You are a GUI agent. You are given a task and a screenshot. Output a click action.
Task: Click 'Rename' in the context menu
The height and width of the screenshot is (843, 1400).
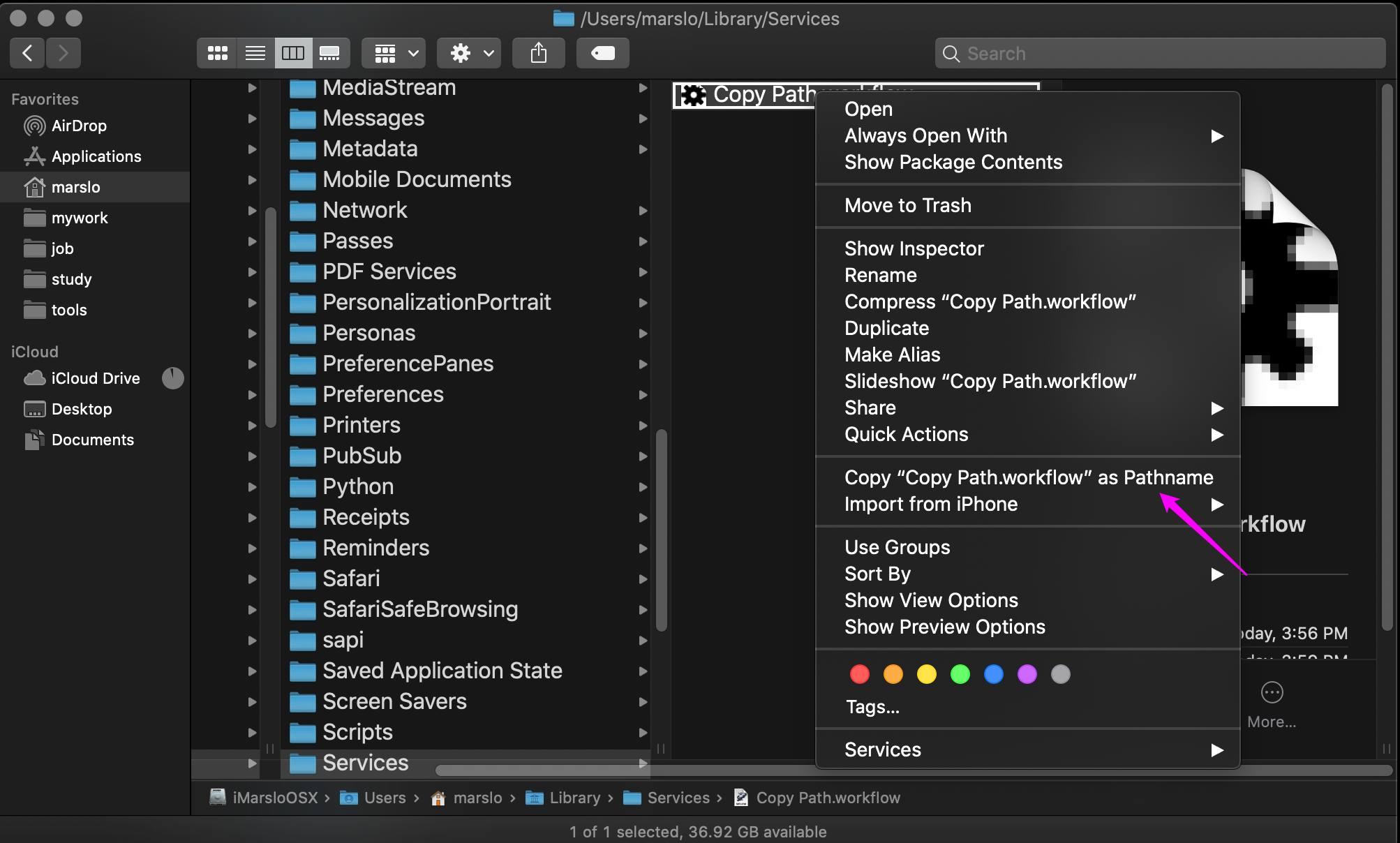click(x=877, y=275)
